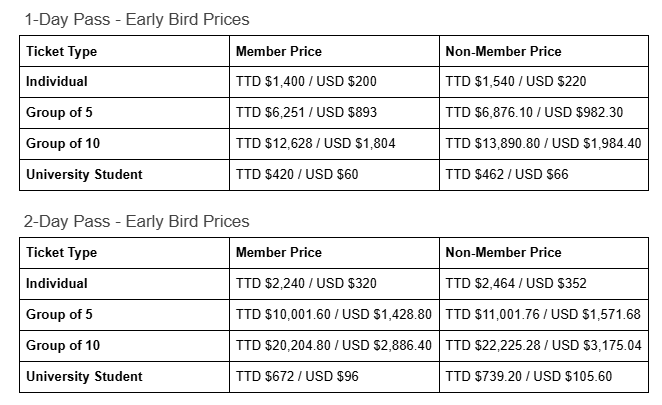Click the TTD $13,890.80 / USD $1,984.40 cell
This screenshot has height=405, width=662.
[544, 144]
